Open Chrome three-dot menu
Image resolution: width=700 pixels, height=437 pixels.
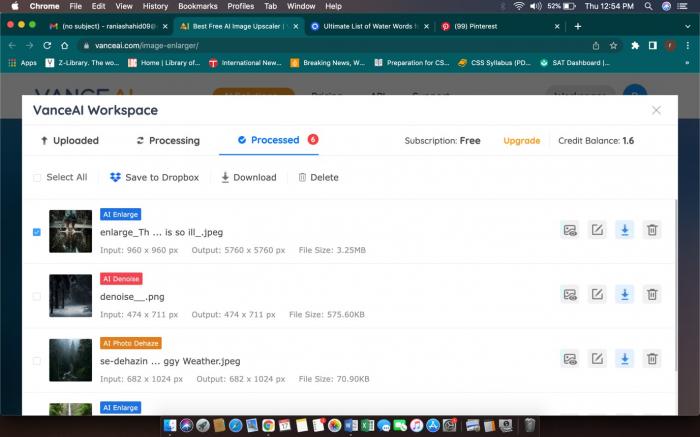click(688, 46)
